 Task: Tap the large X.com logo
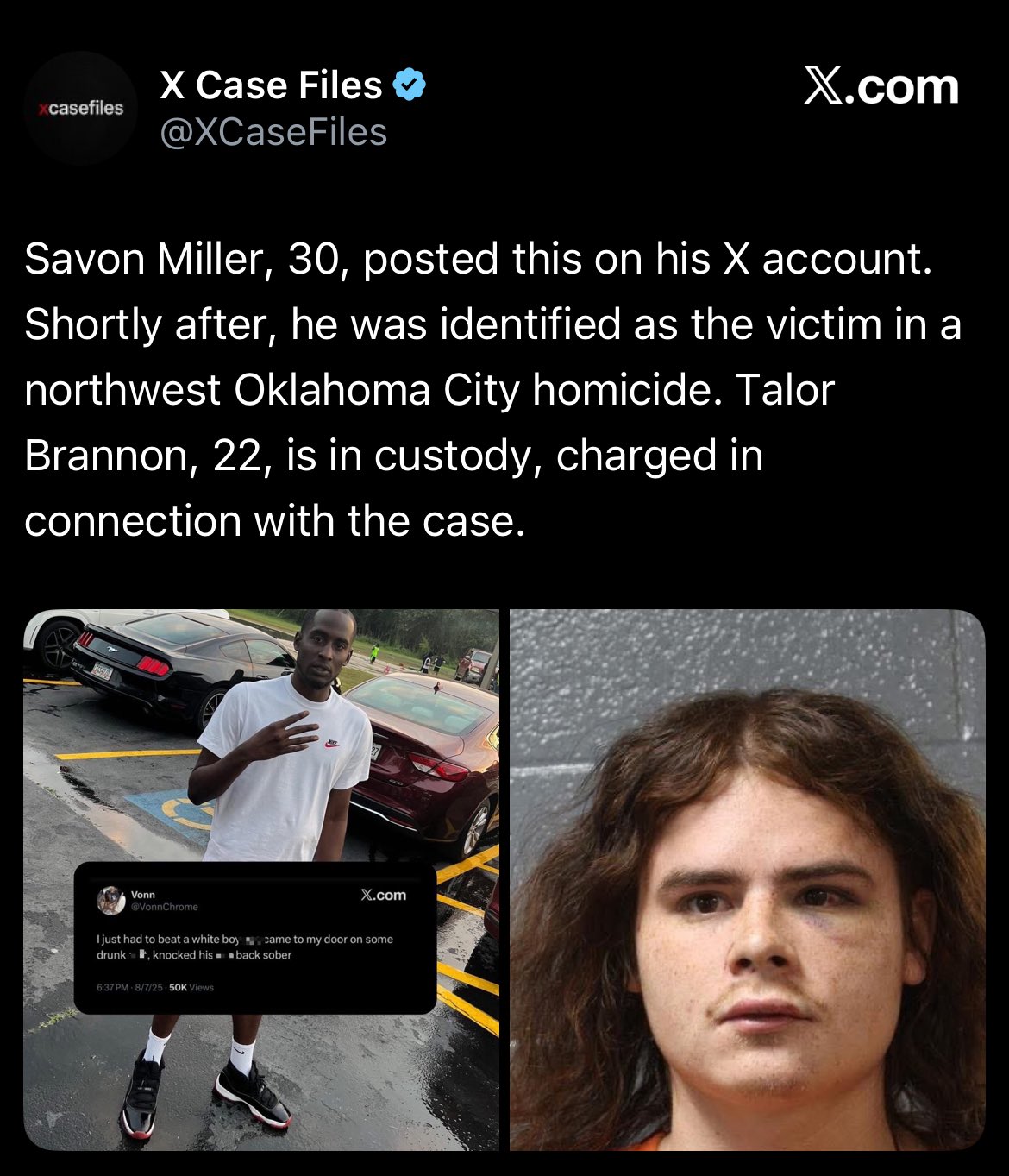[881, 86]
